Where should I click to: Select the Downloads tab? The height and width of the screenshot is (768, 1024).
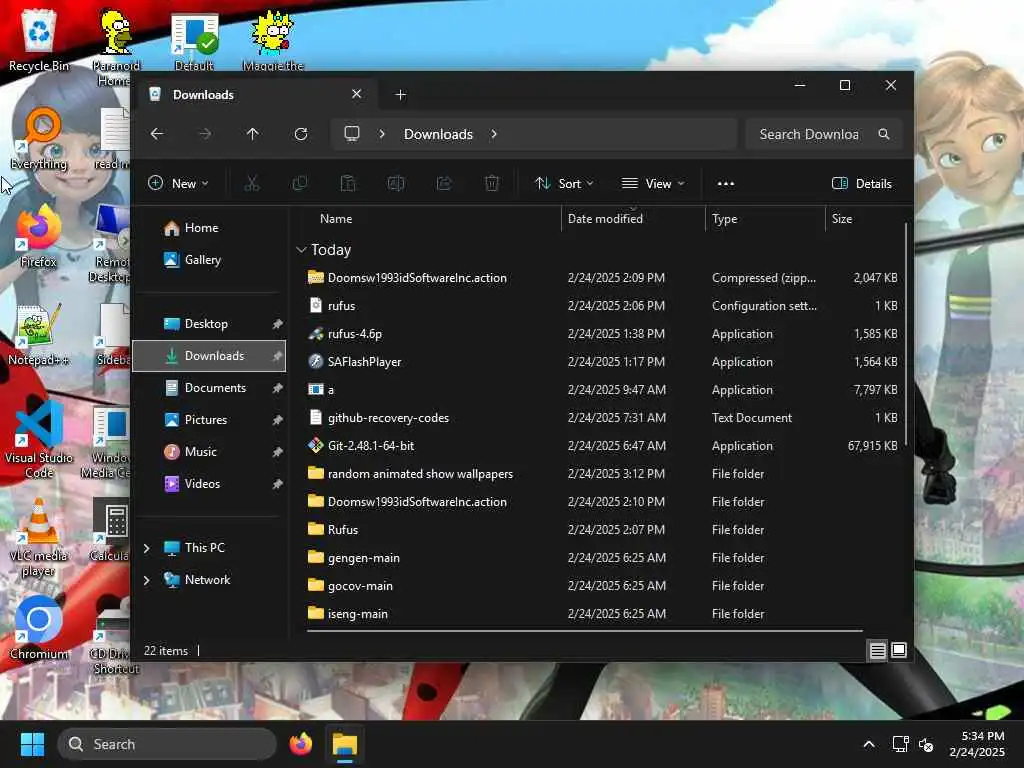tap(254, 95)
